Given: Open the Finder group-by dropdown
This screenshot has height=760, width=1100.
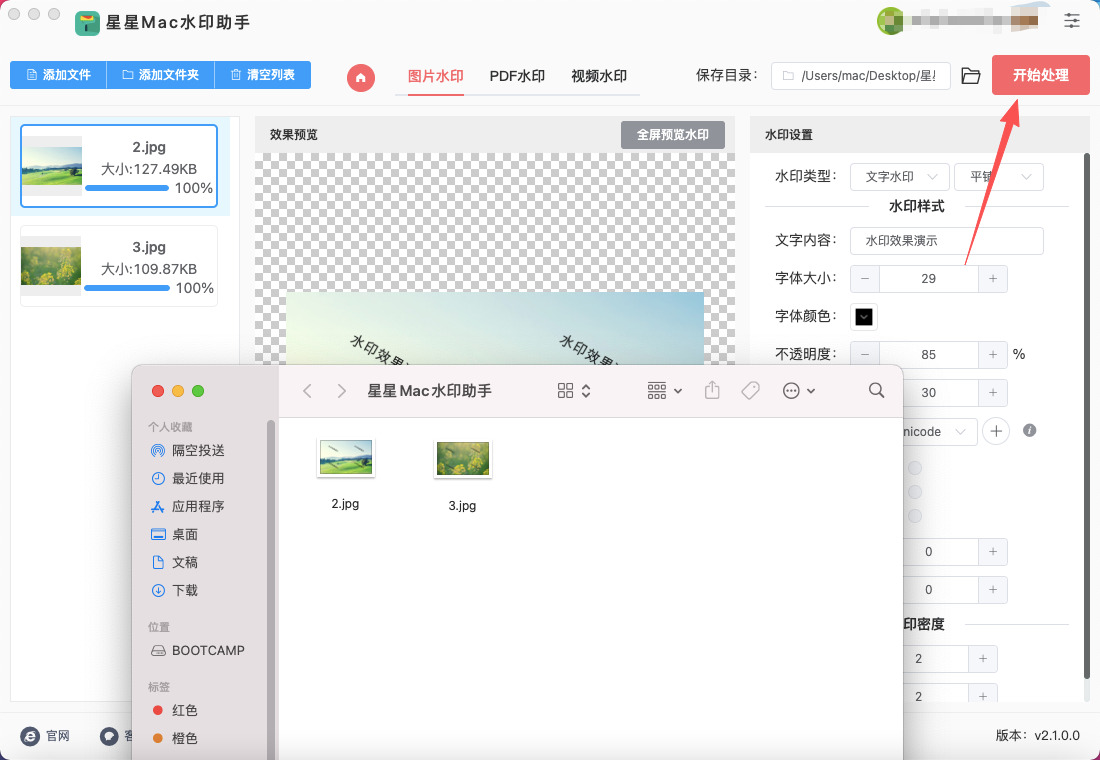Looking at the screenshot, I should [665, 390].
